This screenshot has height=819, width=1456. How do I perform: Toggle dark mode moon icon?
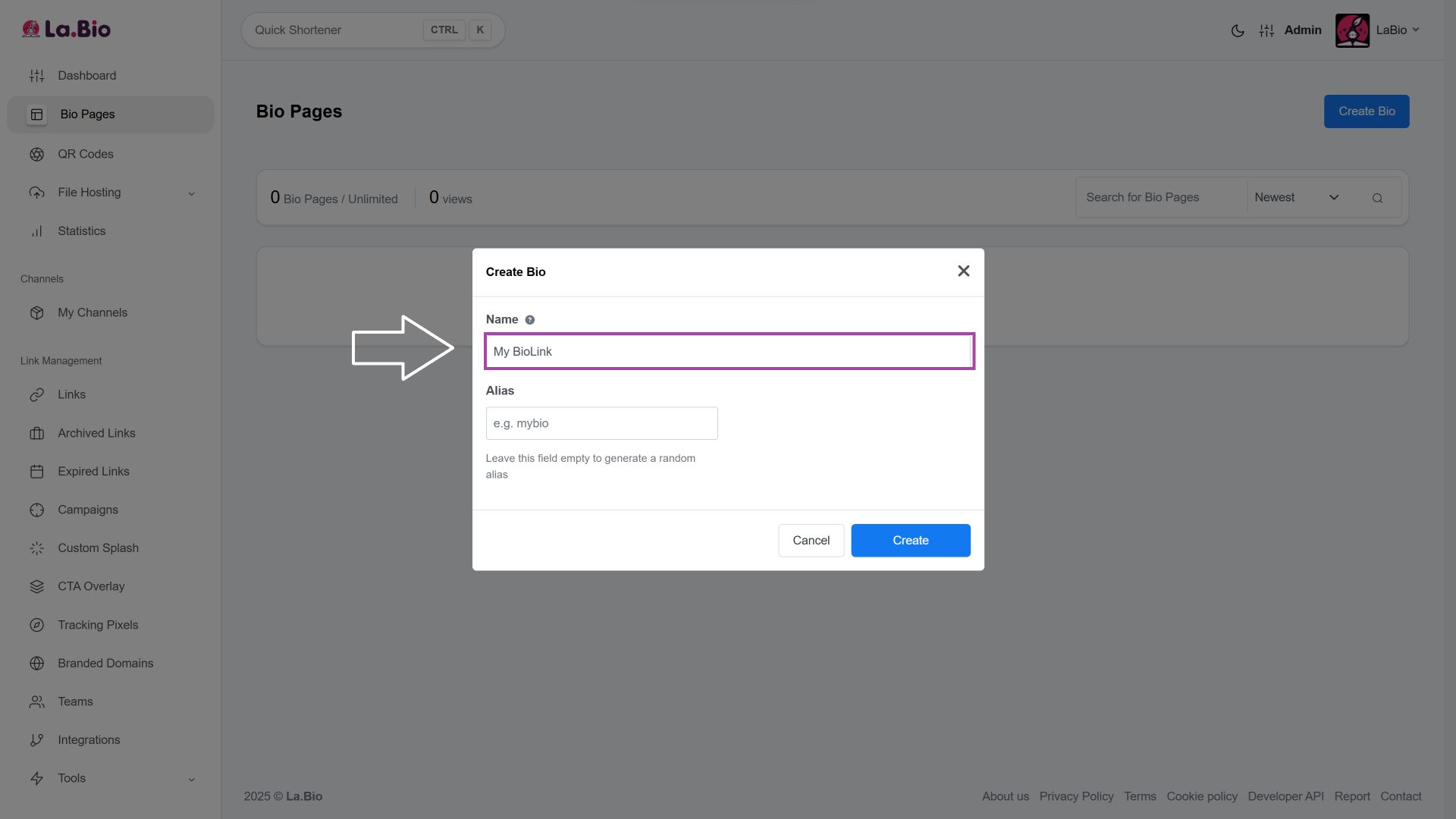[x=1238, y=30]
